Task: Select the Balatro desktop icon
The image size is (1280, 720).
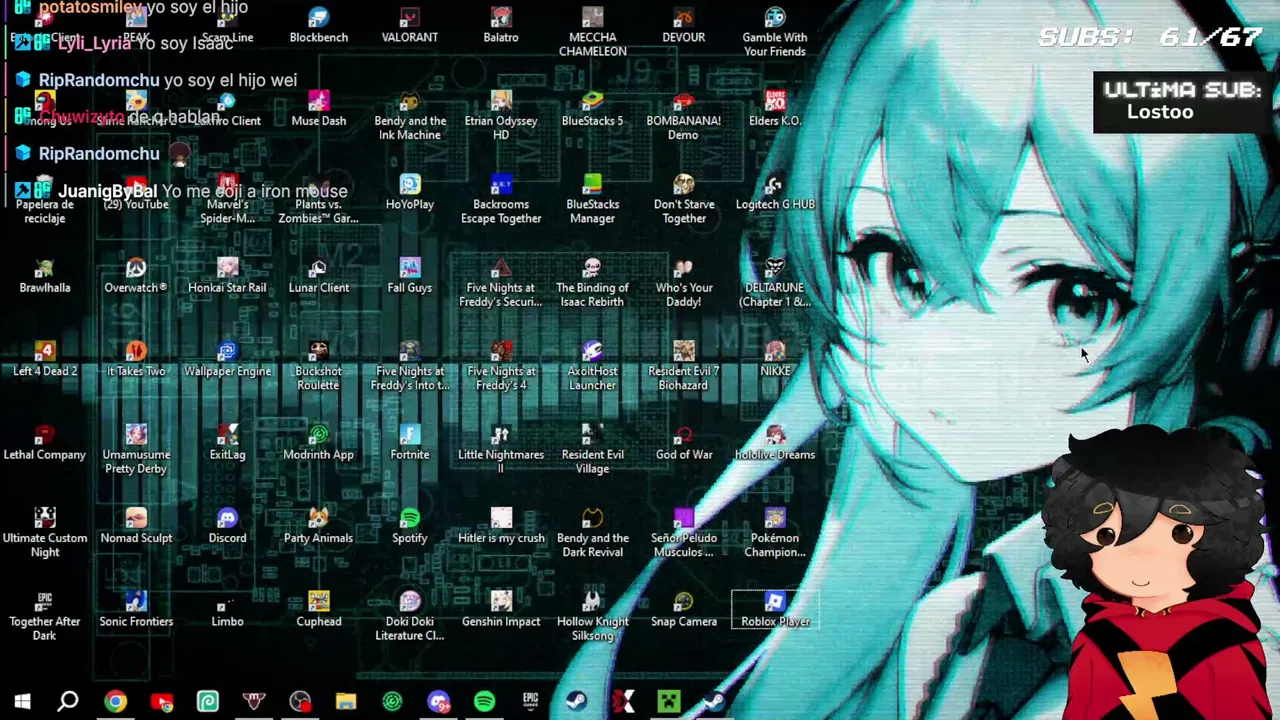Action: [x=501, y=26]
